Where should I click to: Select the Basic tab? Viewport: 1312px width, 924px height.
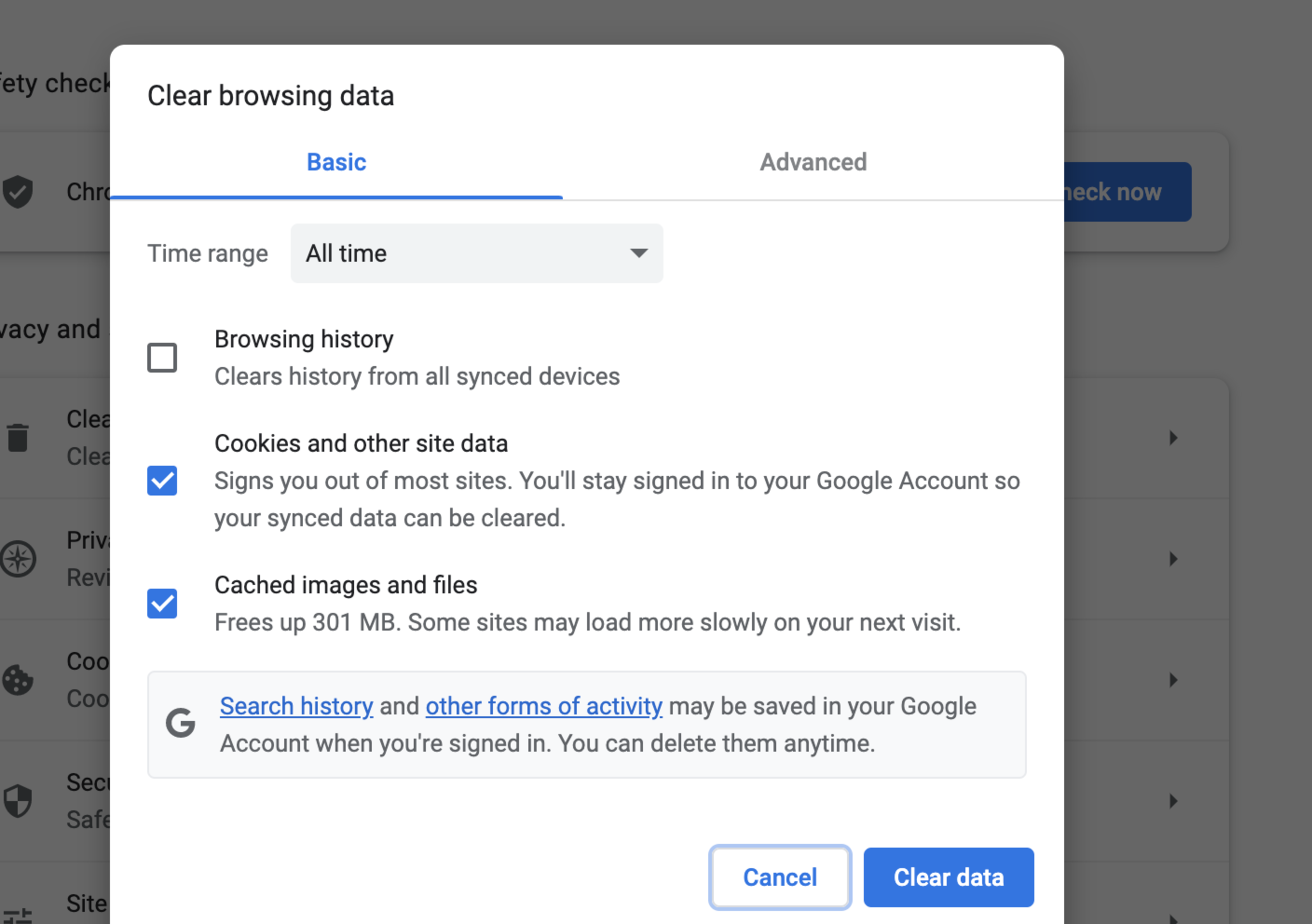click(336, 162)
